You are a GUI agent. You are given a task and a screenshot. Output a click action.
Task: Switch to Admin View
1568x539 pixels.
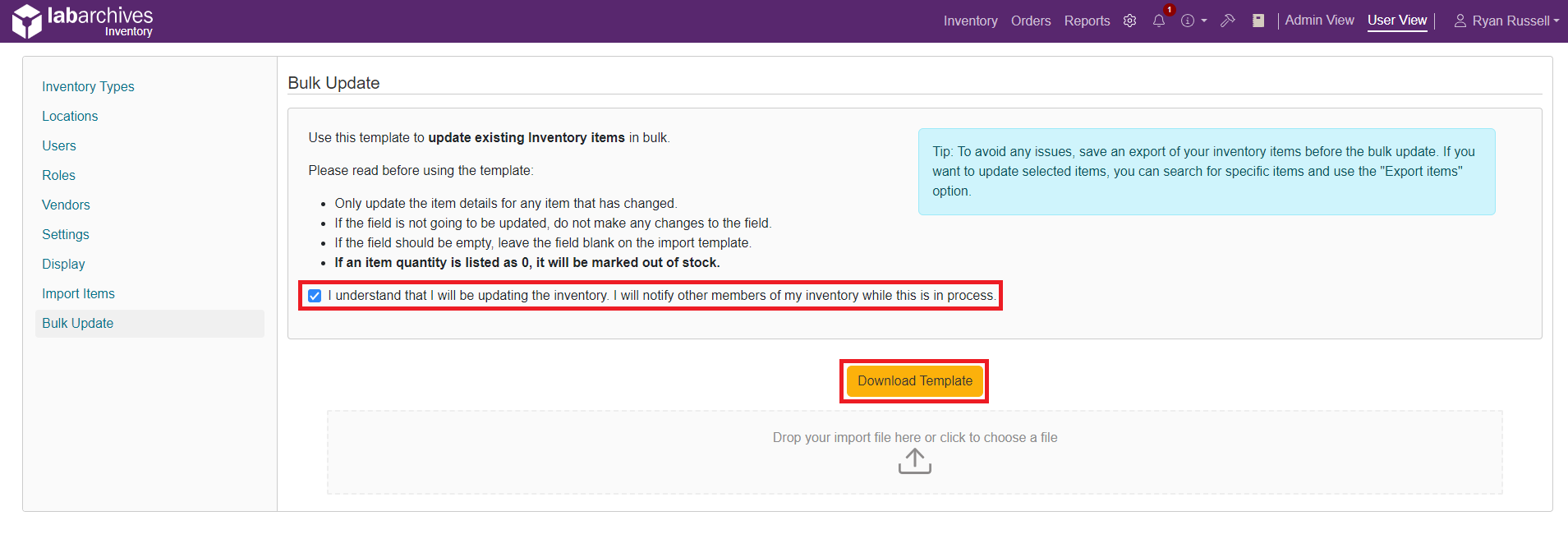[x=1319, y=21]
